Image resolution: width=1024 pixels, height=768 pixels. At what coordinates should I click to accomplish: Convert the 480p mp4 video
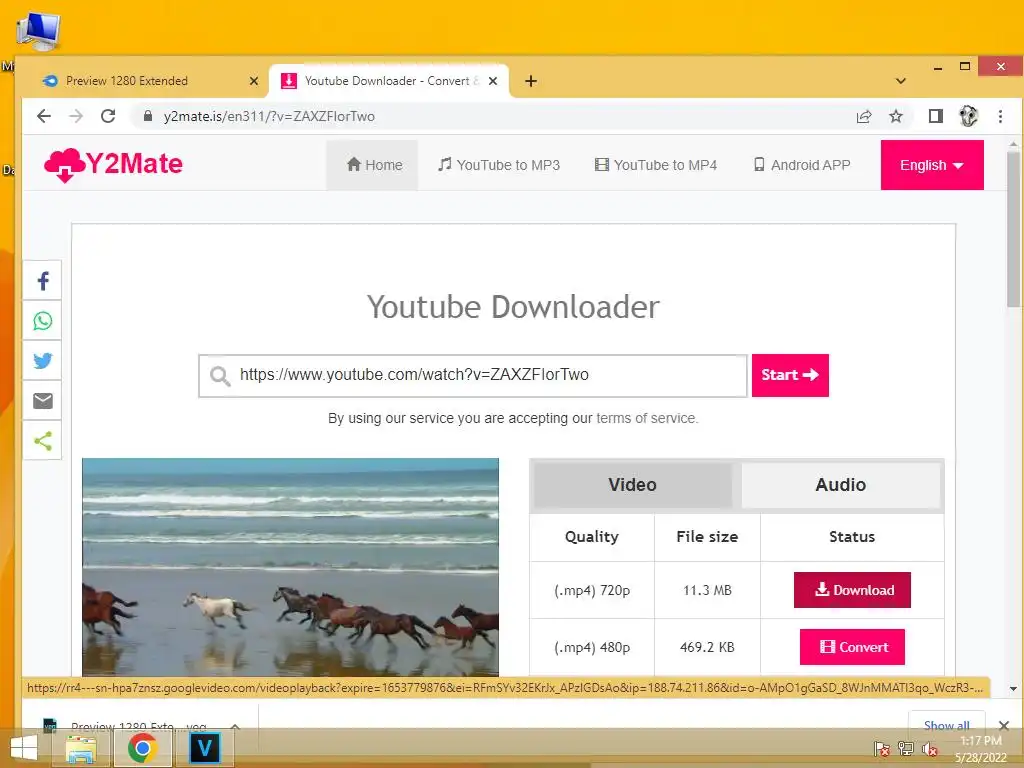point(852,647)
